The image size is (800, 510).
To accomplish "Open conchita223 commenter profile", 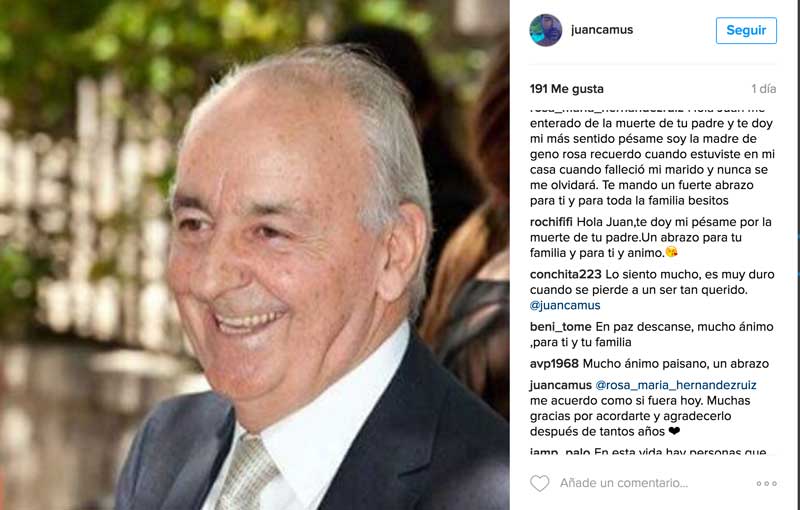I will (565, 274).
